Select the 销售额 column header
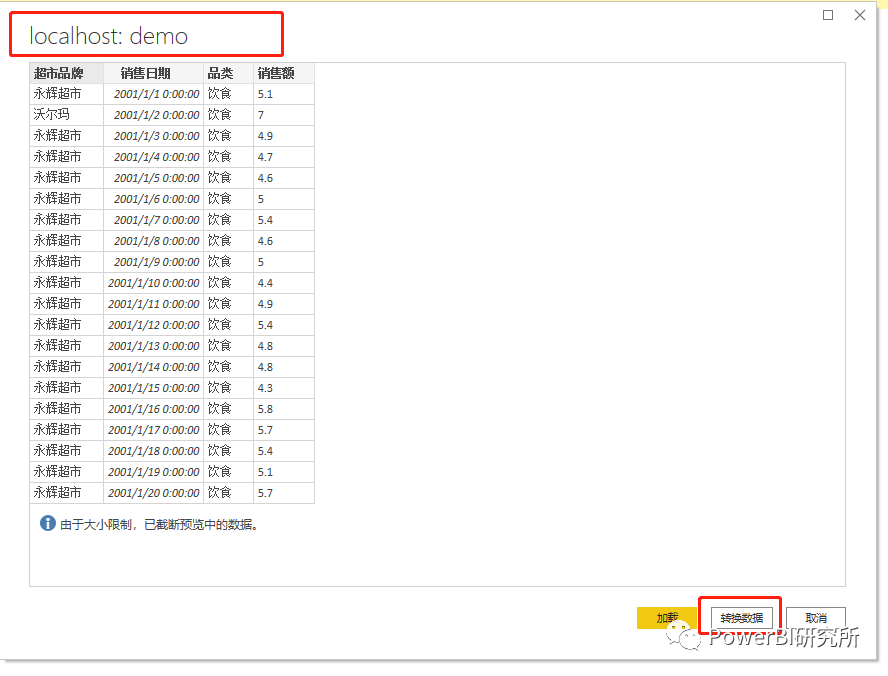 284,73
